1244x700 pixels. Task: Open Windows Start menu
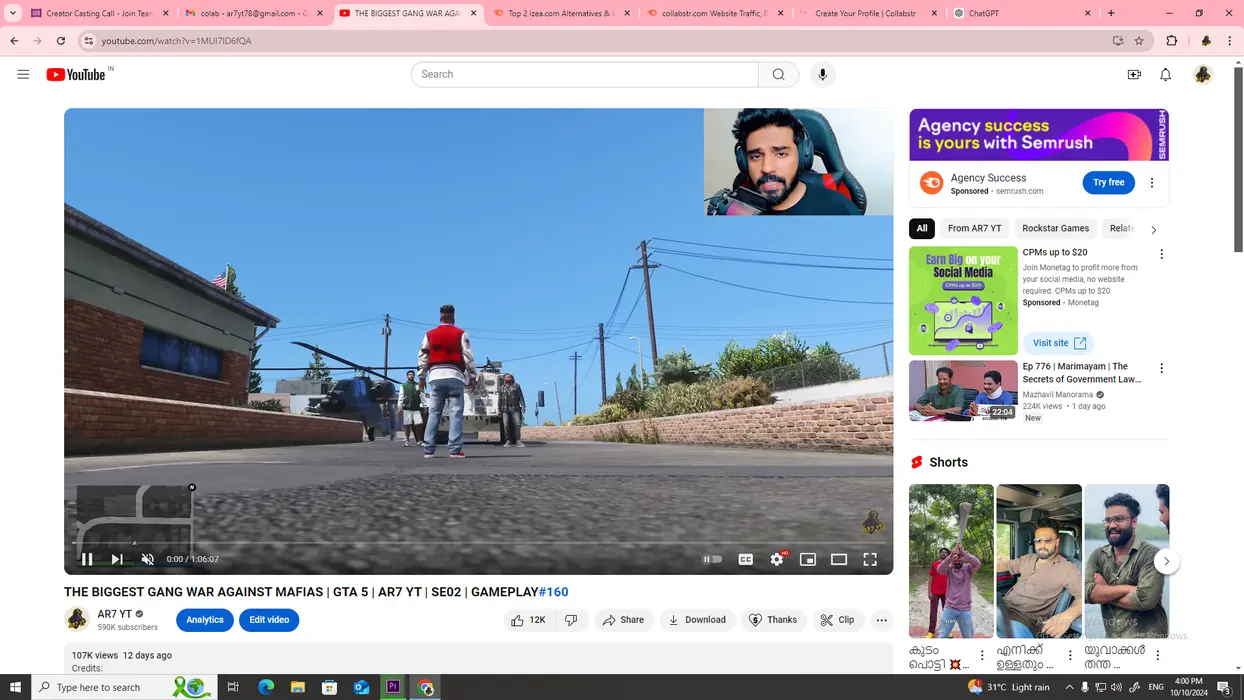tap(15, 687)
